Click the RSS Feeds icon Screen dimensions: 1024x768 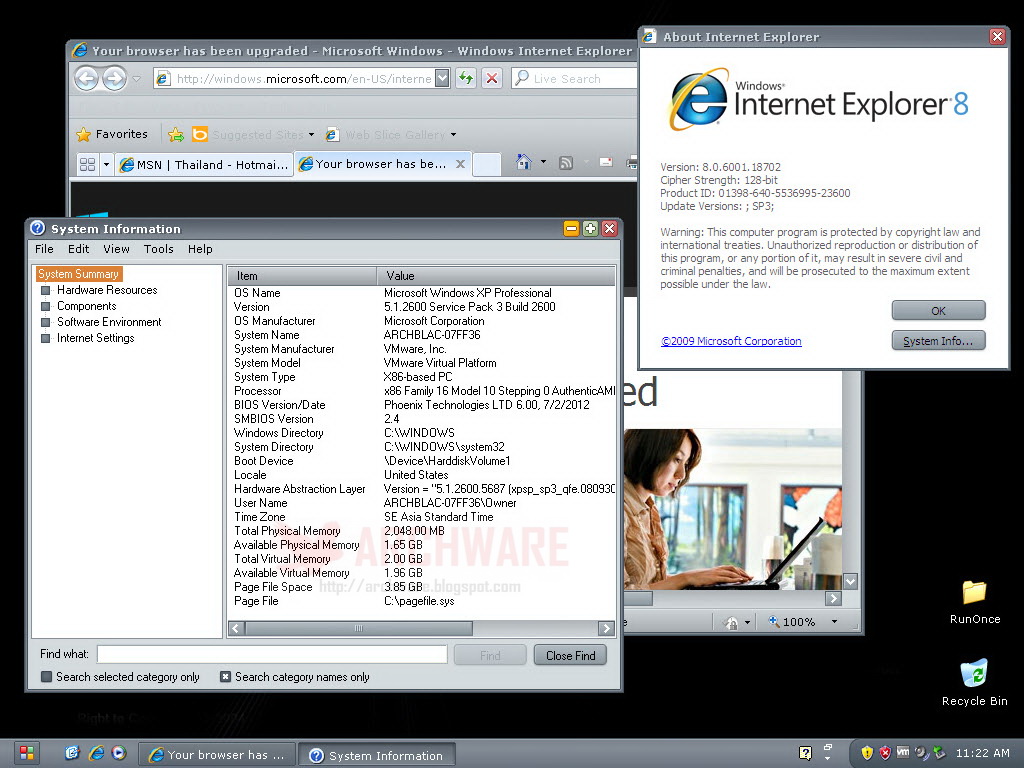566,163
